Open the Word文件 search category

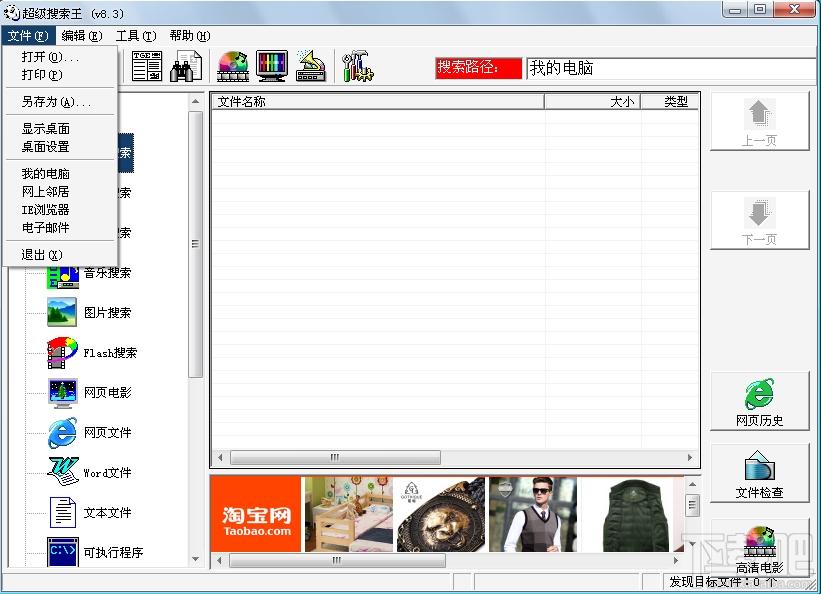(x=107, y=473)
